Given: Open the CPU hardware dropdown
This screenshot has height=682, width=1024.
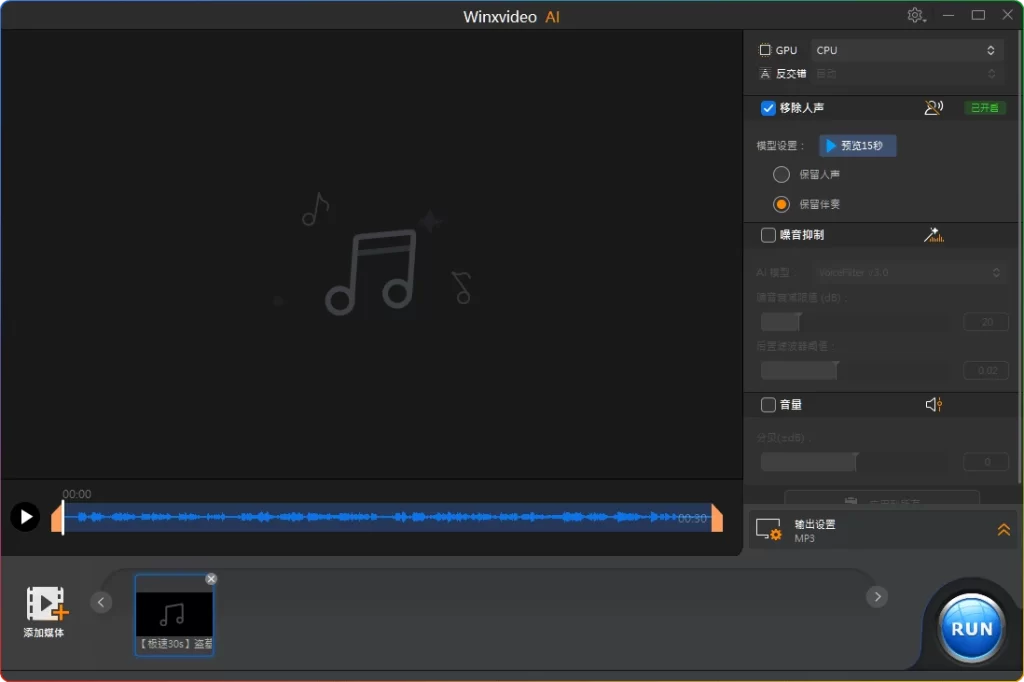Looking at the screenshot, I should (x=906, y=50).
